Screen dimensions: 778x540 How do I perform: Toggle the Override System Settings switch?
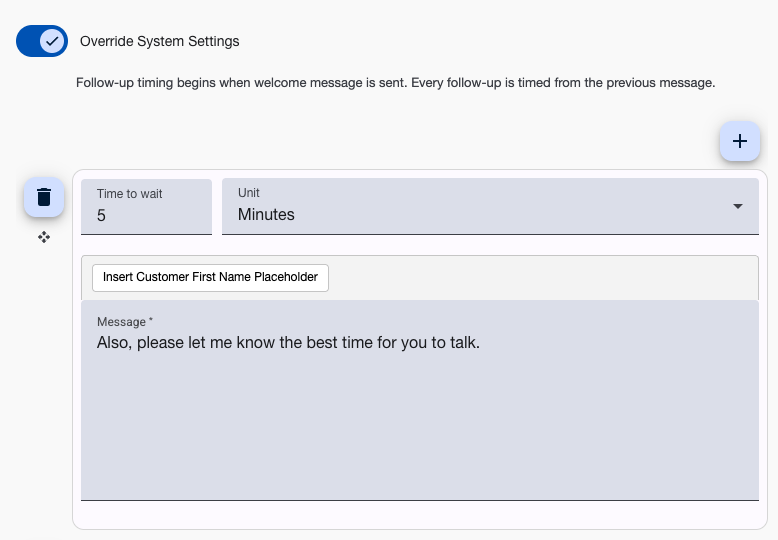pyautogui.click(x=42, y=41)
